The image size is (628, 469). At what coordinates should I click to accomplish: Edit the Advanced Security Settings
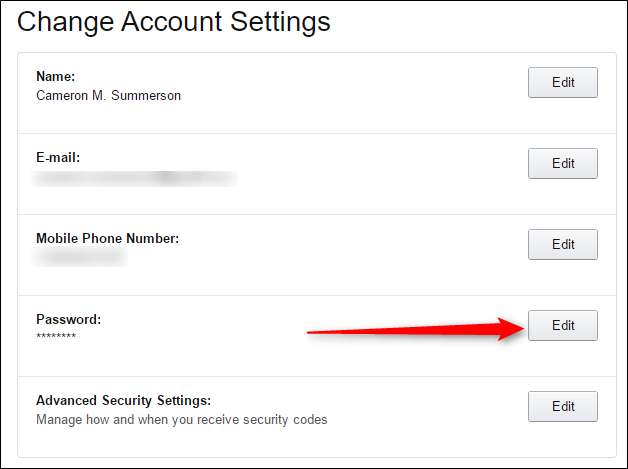point(563,406)
